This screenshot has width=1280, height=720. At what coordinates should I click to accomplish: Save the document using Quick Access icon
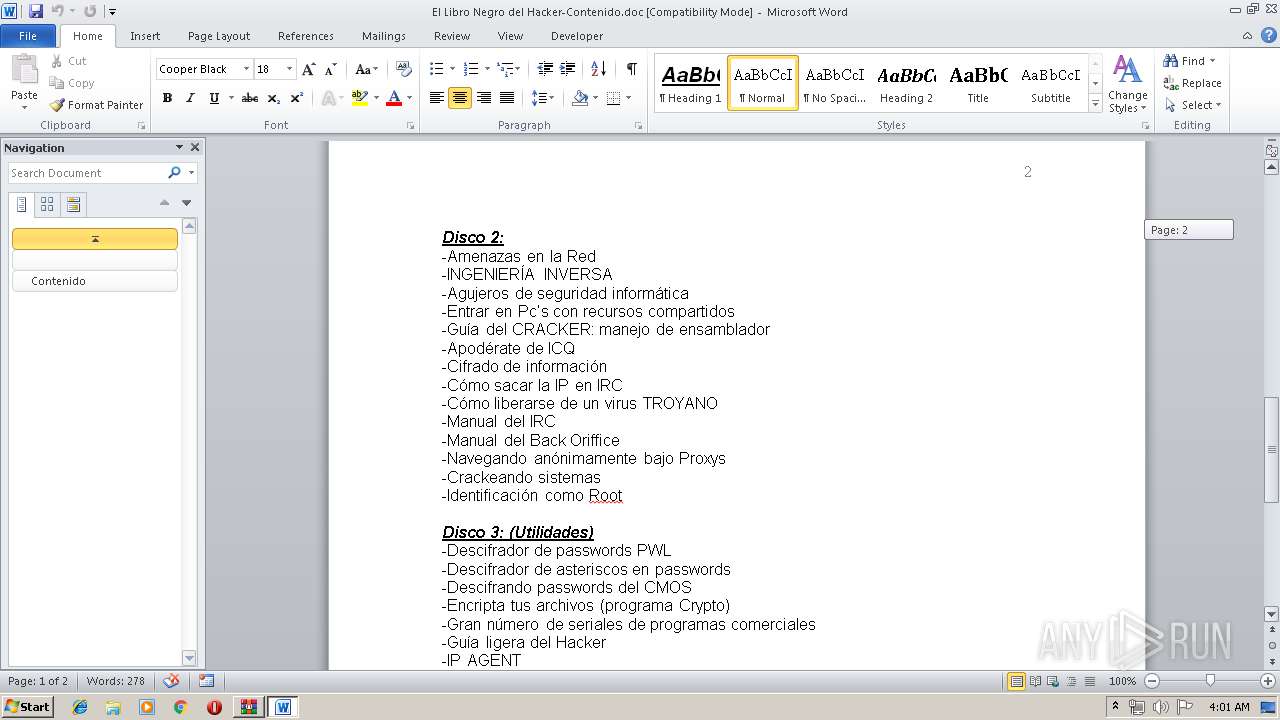[36, 11]
